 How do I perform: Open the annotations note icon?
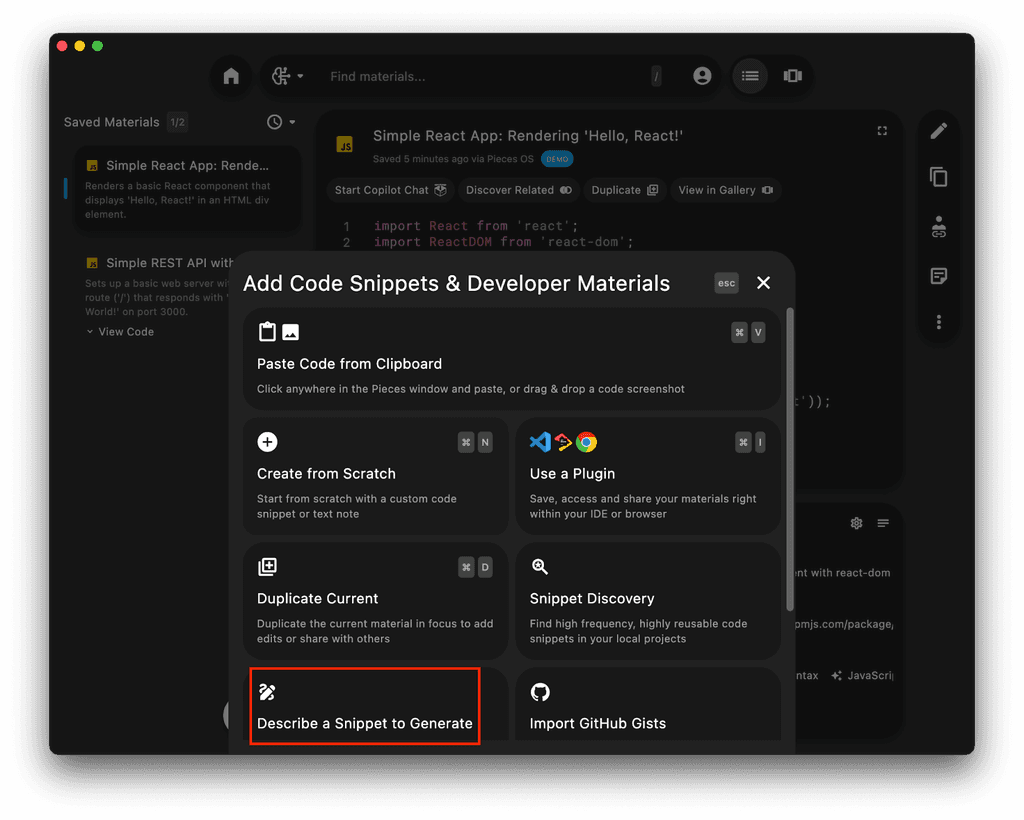(x=938, y=276)
